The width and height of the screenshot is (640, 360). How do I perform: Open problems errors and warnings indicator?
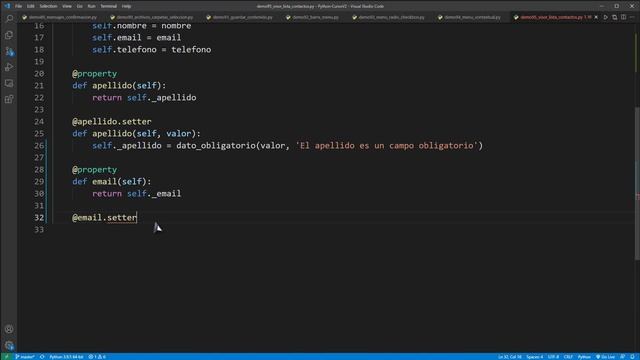coord(97,357)
